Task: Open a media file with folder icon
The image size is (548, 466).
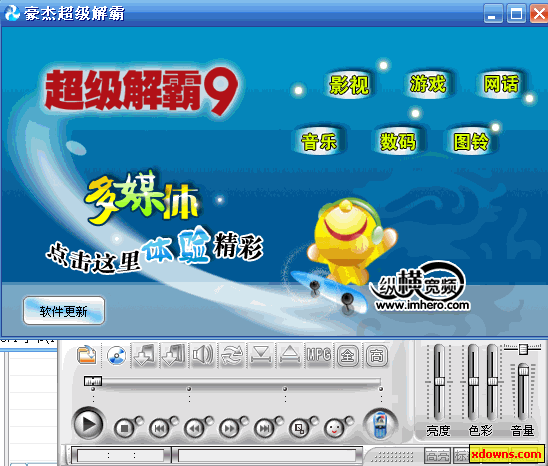Action: click(87, 356)
